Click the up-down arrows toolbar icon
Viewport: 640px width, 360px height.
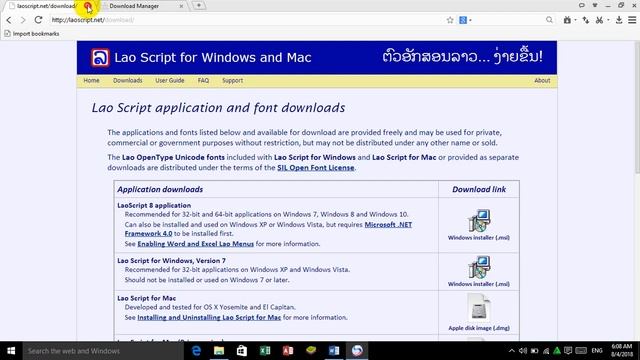click(586, 20)
